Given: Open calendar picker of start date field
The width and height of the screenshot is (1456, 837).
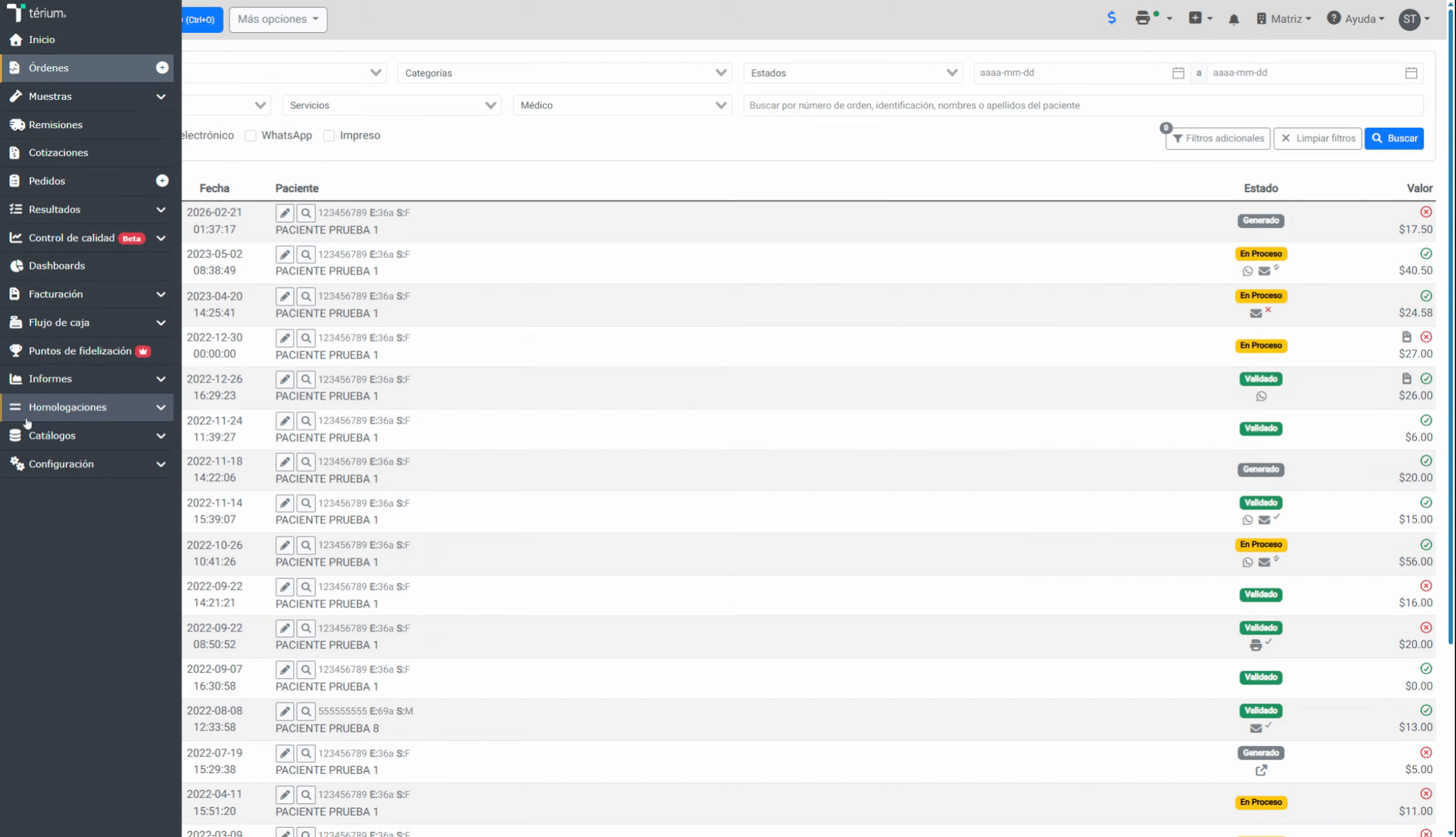Looking at the screenshot, I should (1178, 73).
